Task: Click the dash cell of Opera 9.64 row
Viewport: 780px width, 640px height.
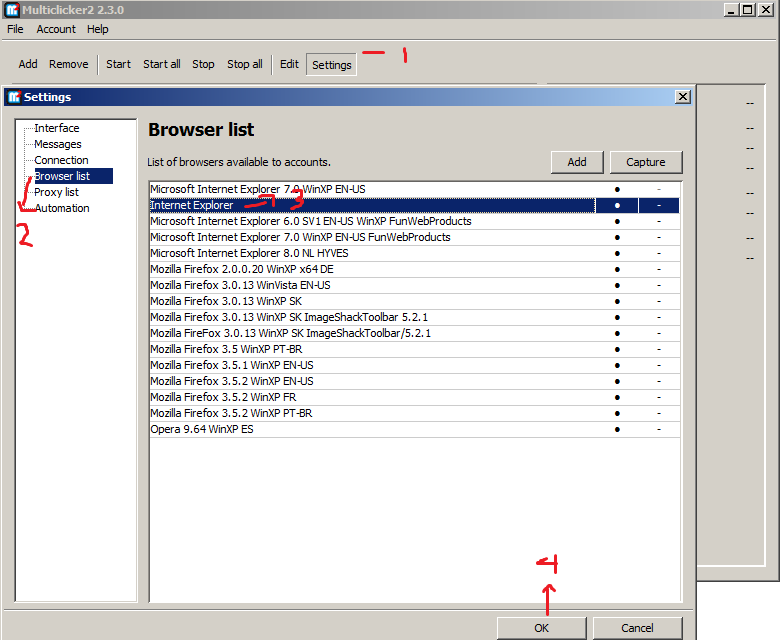Action: click(x=659, y=430)
